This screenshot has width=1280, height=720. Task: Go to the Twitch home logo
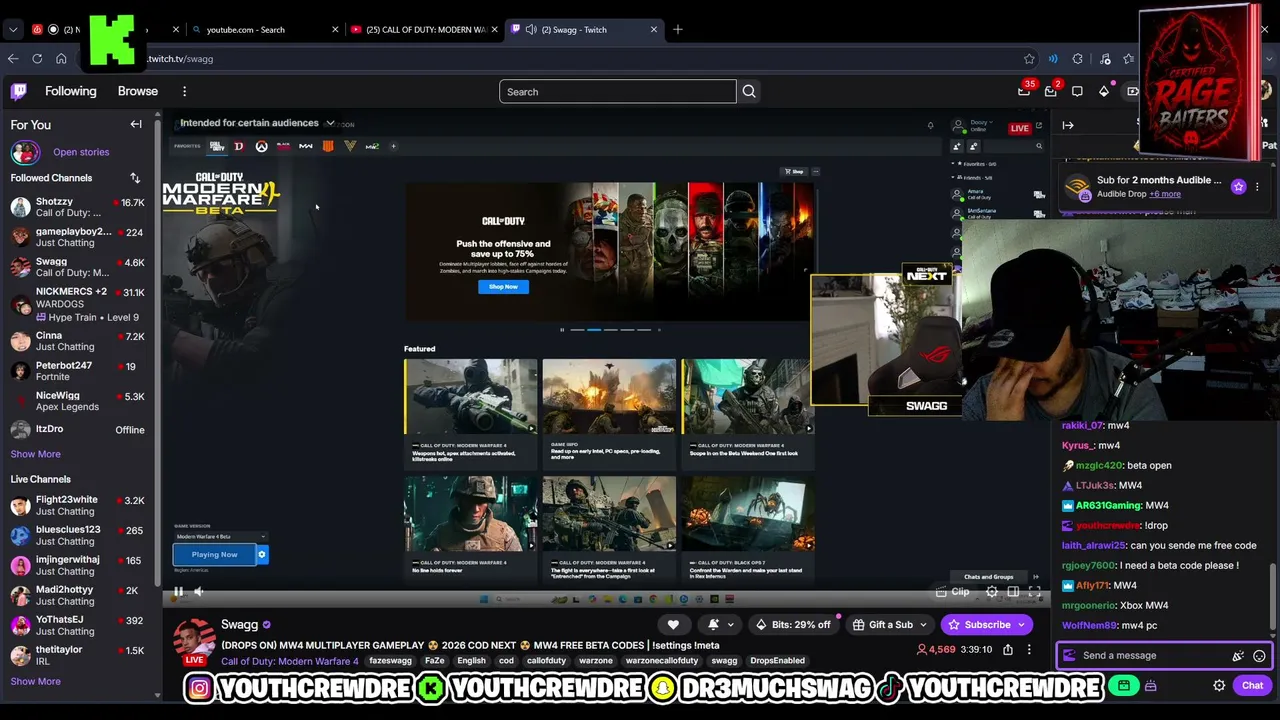18,92
